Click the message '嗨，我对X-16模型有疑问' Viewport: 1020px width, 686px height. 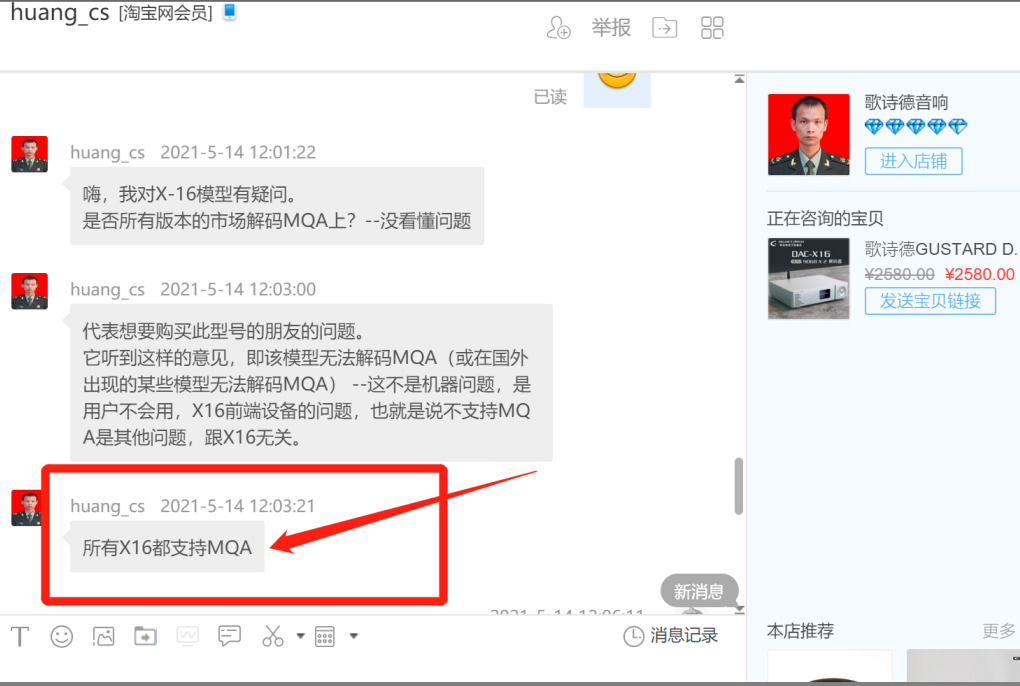tap(277, 207)
